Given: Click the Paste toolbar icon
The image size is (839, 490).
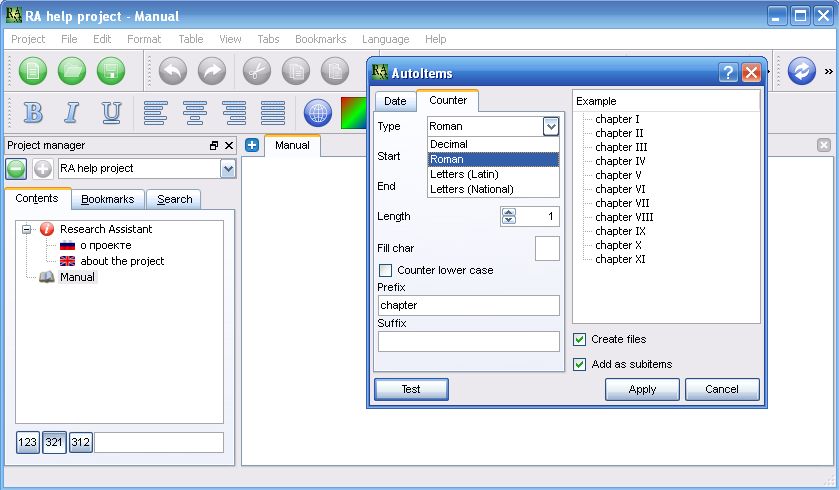Looking at the screenshot, I should [335, 71].
